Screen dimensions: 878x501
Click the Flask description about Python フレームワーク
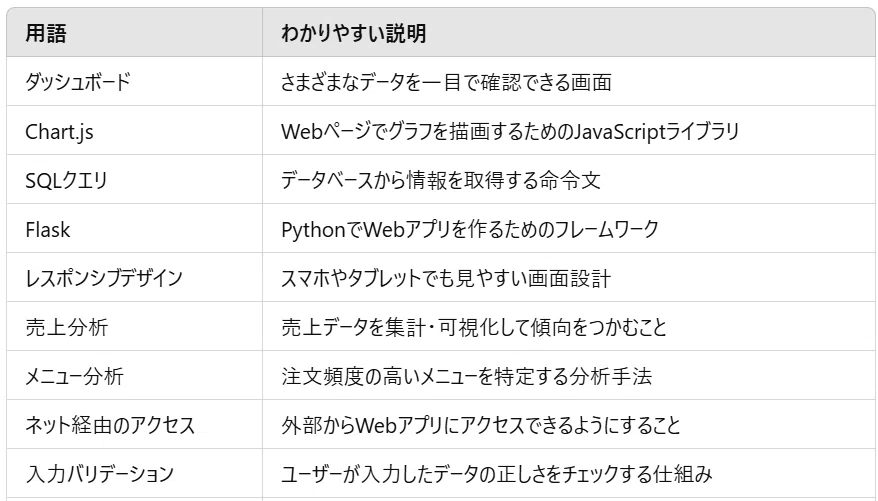[x=470, y=229]
